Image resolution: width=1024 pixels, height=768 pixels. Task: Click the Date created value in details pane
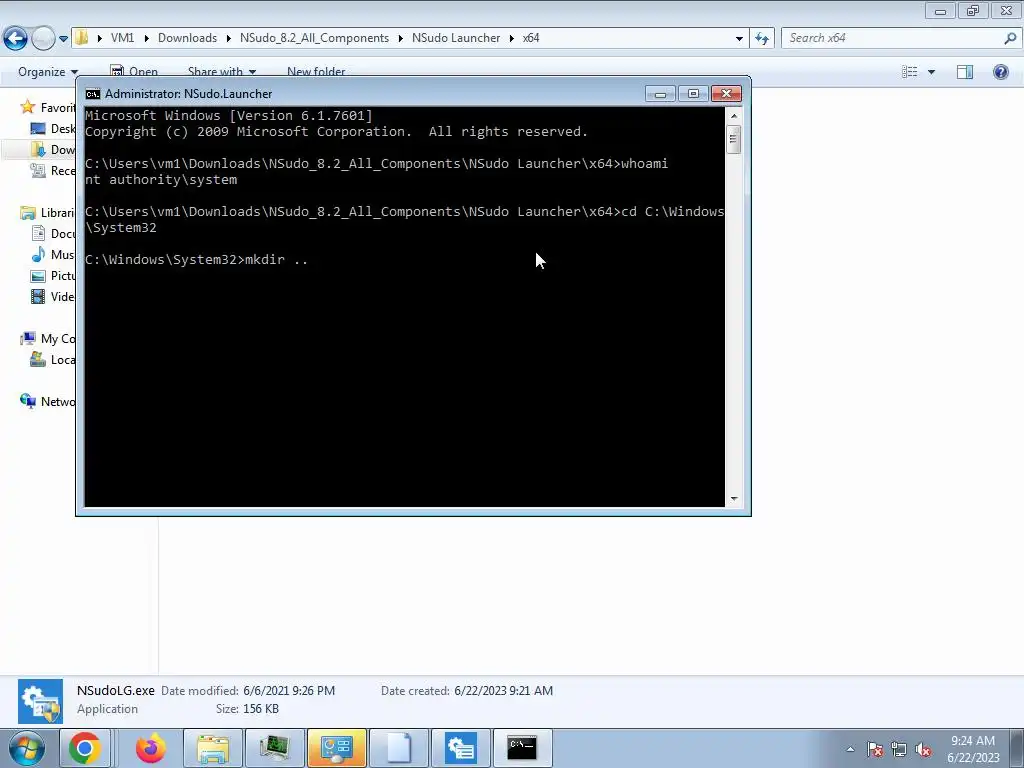504,690
